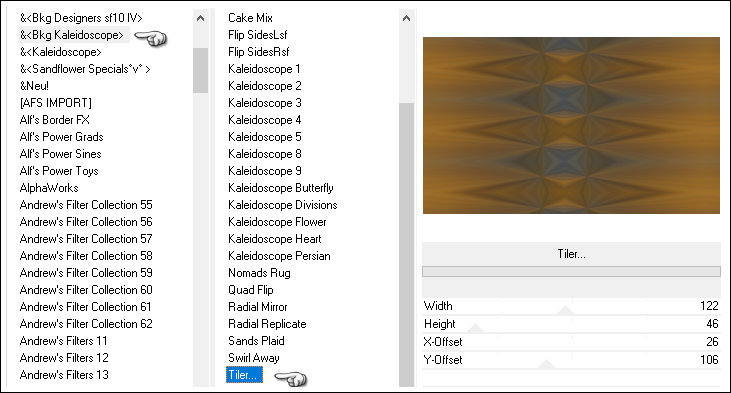731x393 pixels.
Task: Click the filter preview image
Action: point(571,125)
